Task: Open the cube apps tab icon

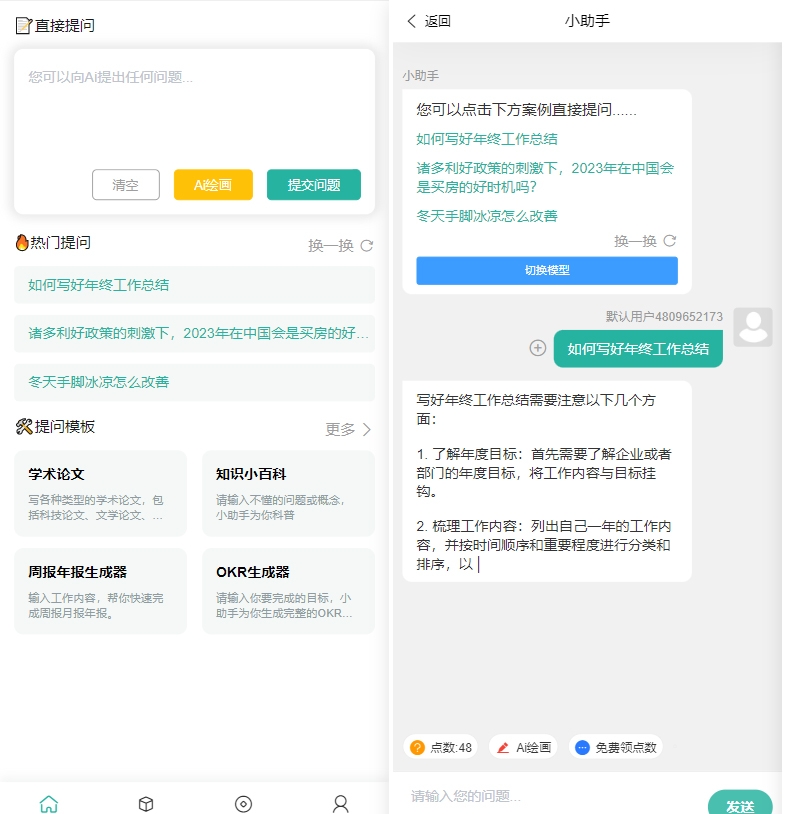Action: click(x=146, y=804)
